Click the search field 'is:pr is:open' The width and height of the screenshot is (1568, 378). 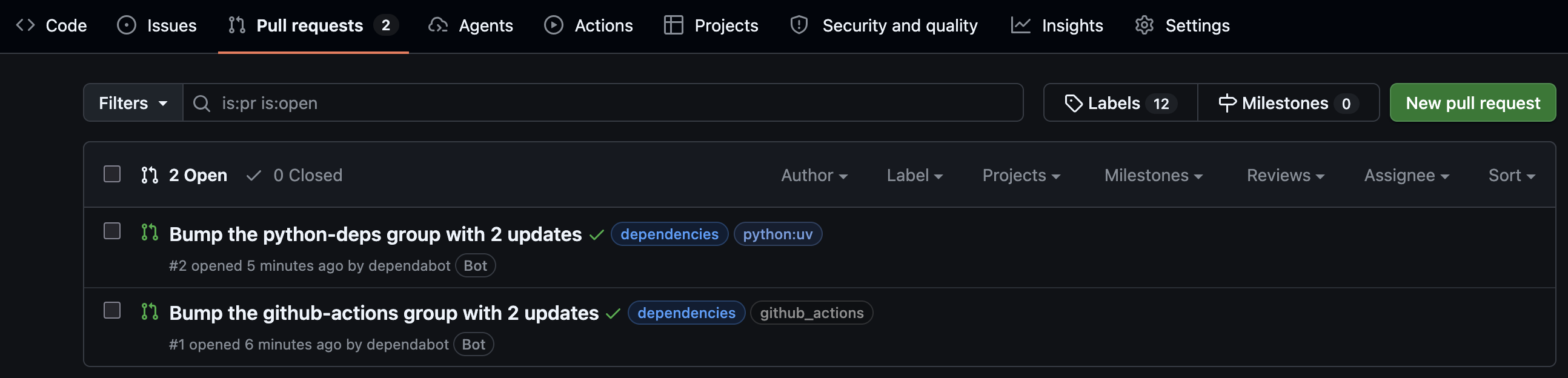click(x=603, y=103)
